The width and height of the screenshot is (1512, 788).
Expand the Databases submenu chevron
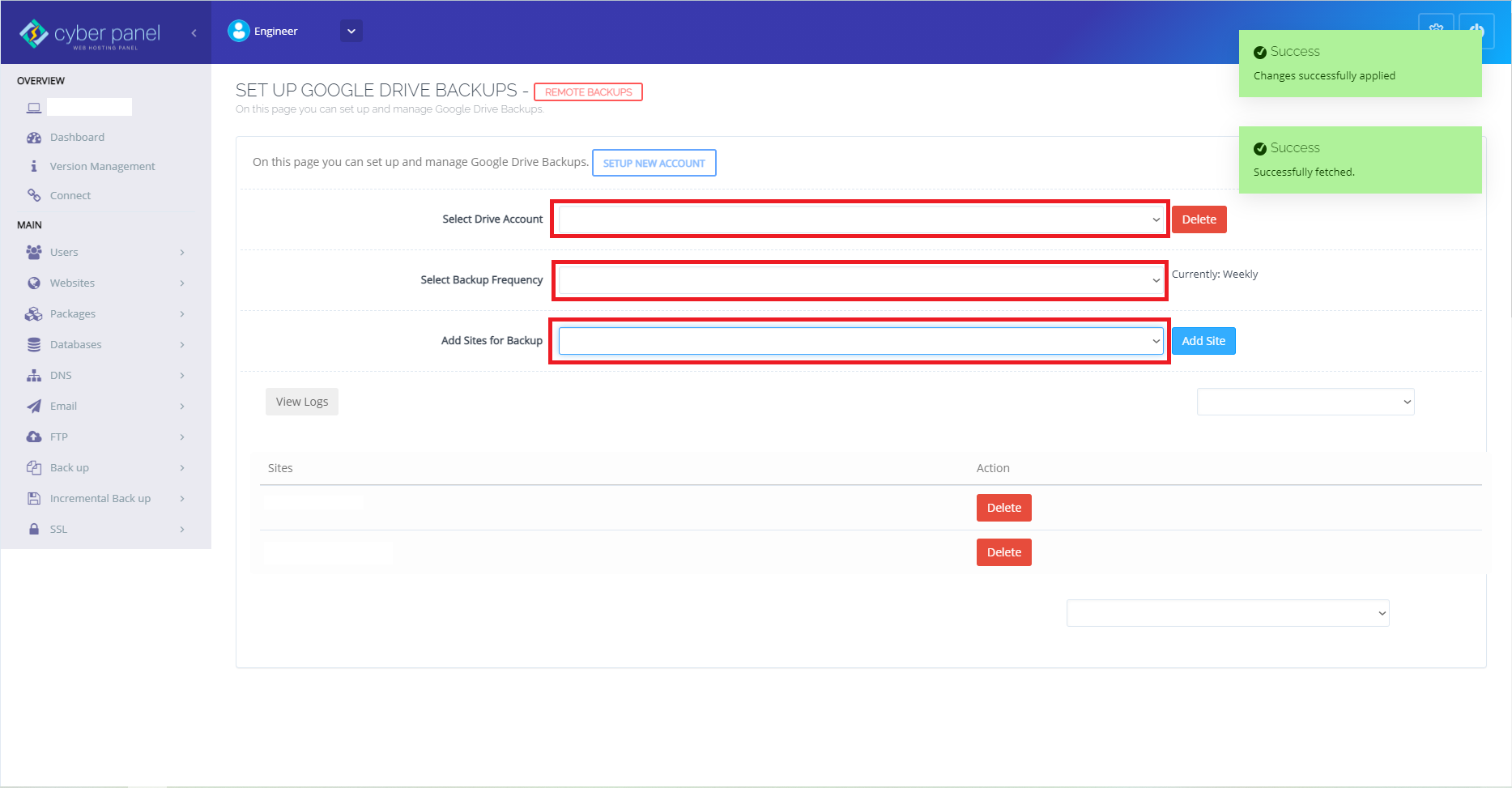pos(182,344)
